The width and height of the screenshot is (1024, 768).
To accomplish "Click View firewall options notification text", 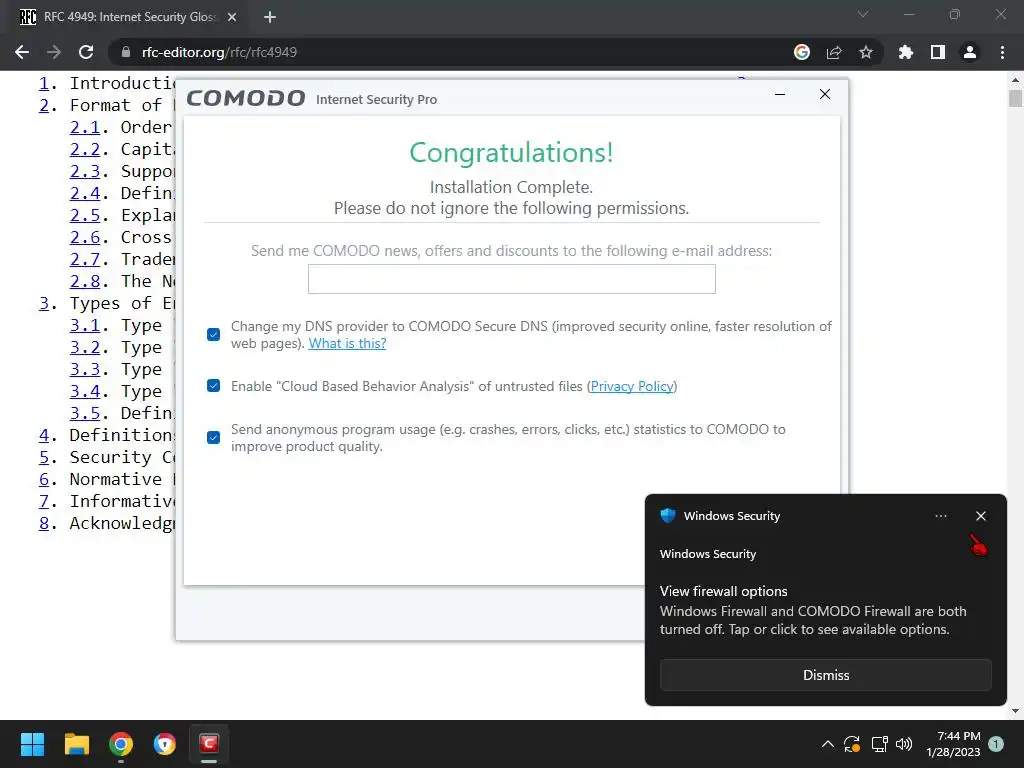I will point(724,591).
